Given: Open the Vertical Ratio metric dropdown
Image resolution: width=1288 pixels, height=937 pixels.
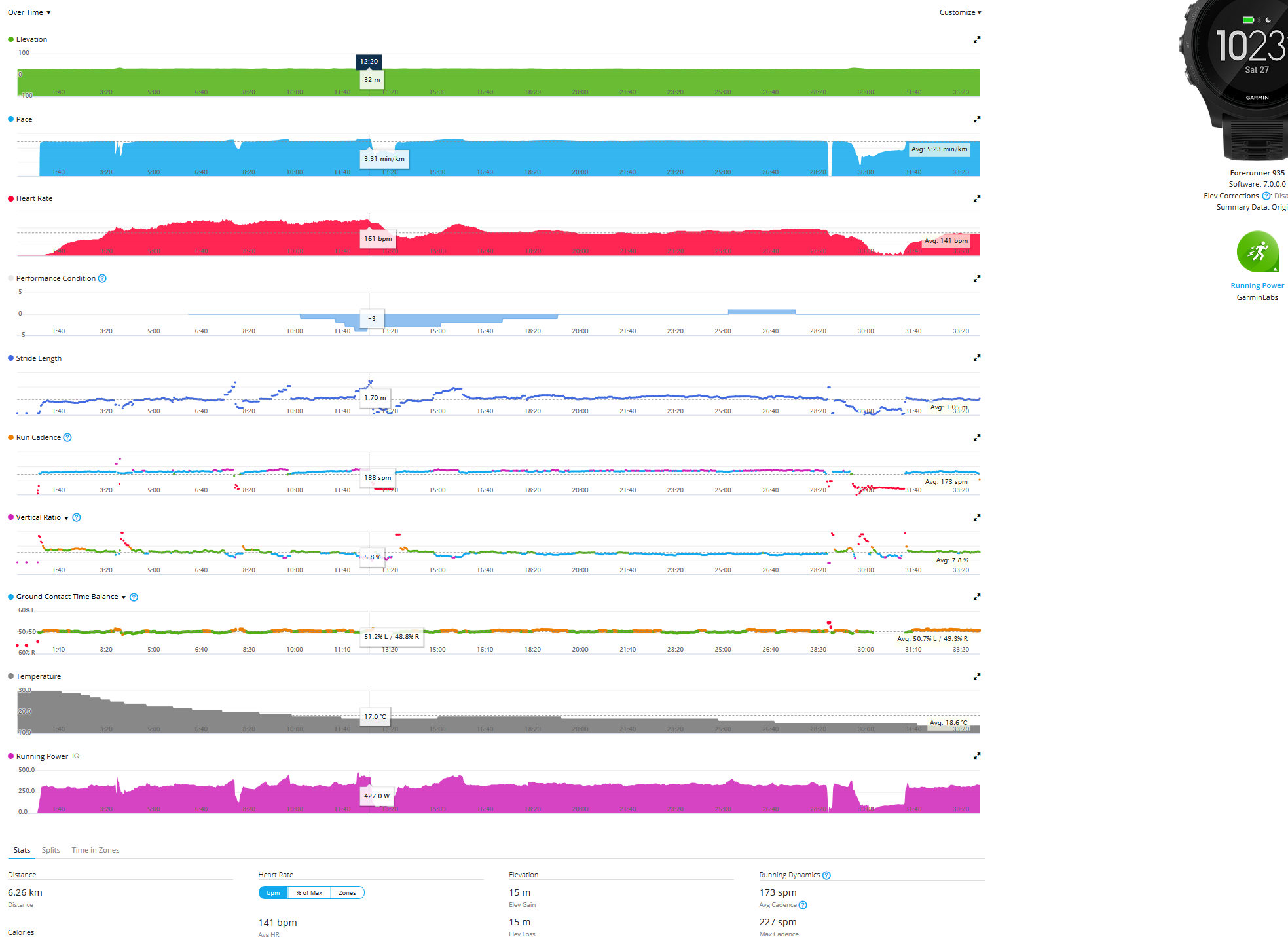Looking at the screenshot, I should [66, 518].
